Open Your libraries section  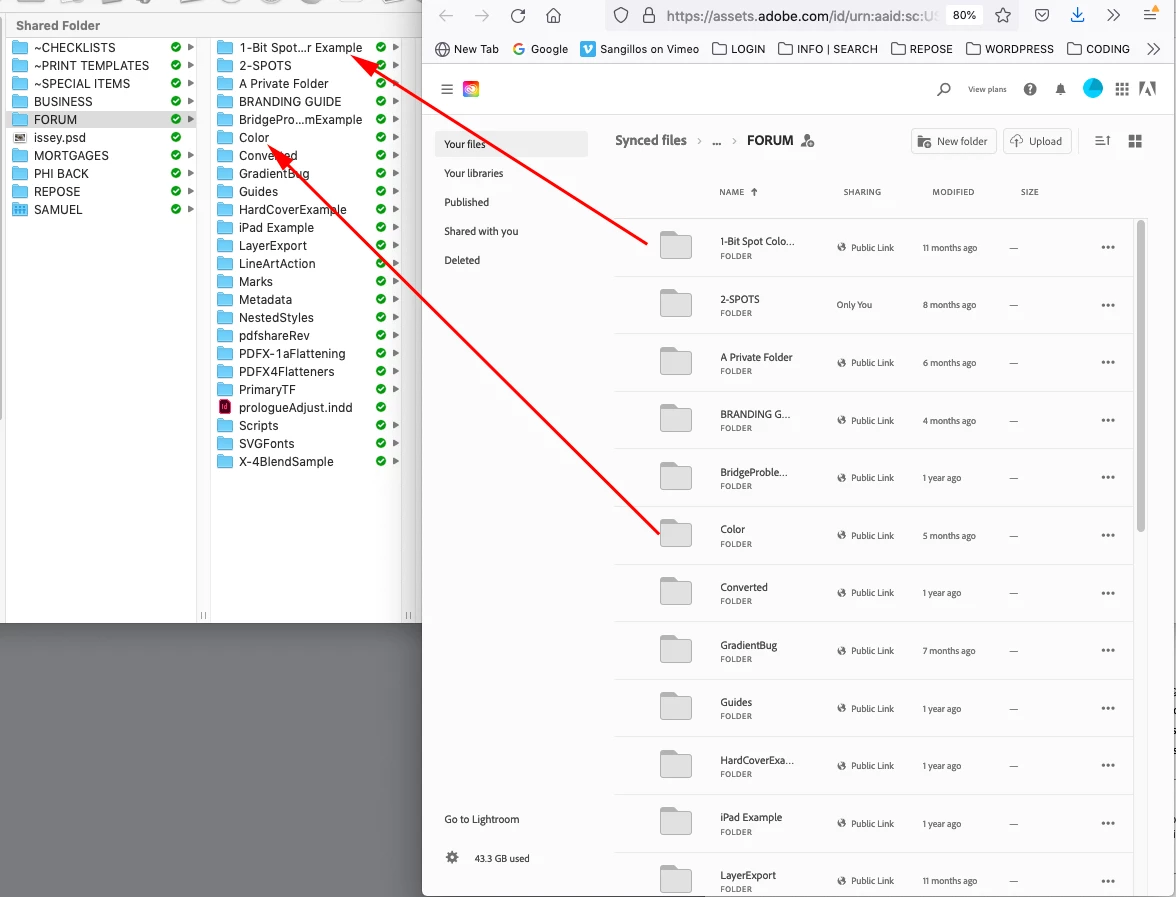point(473,173)
